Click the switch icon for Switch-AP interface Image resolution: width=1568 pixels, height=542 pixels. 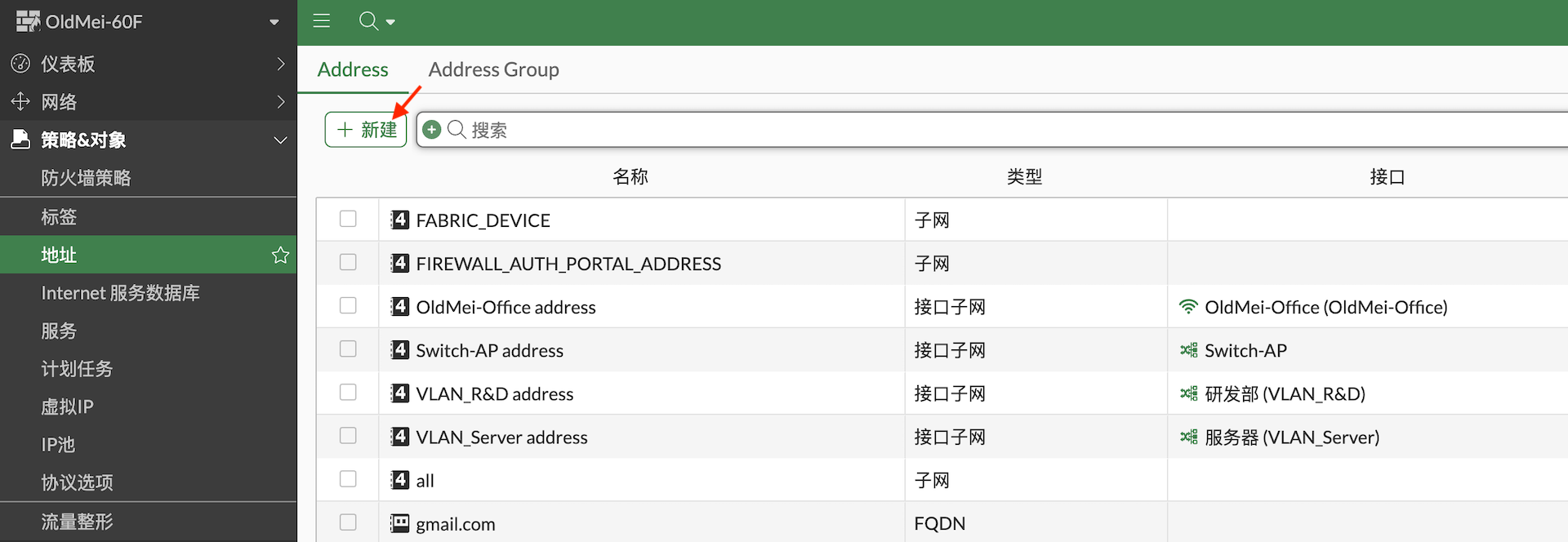coord(1188,350)
